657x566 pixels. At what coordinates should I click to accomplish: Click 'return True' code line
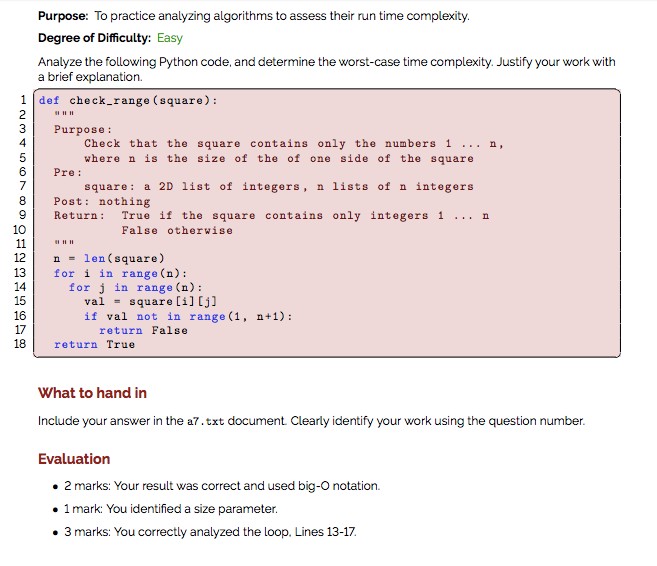pos(94,345)
